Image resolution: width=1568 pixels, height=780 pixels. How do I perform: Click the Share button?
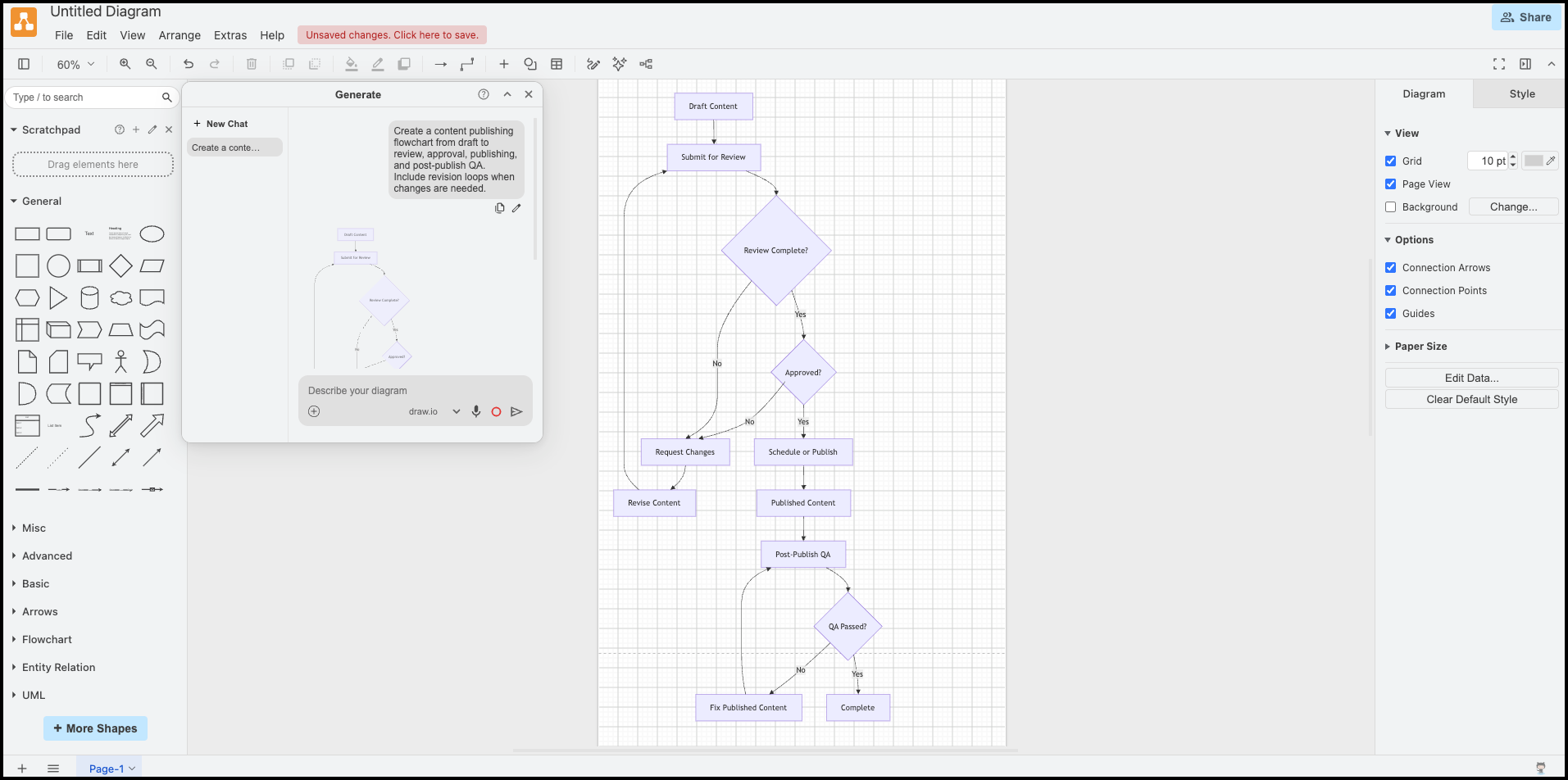coord(1526,17)
